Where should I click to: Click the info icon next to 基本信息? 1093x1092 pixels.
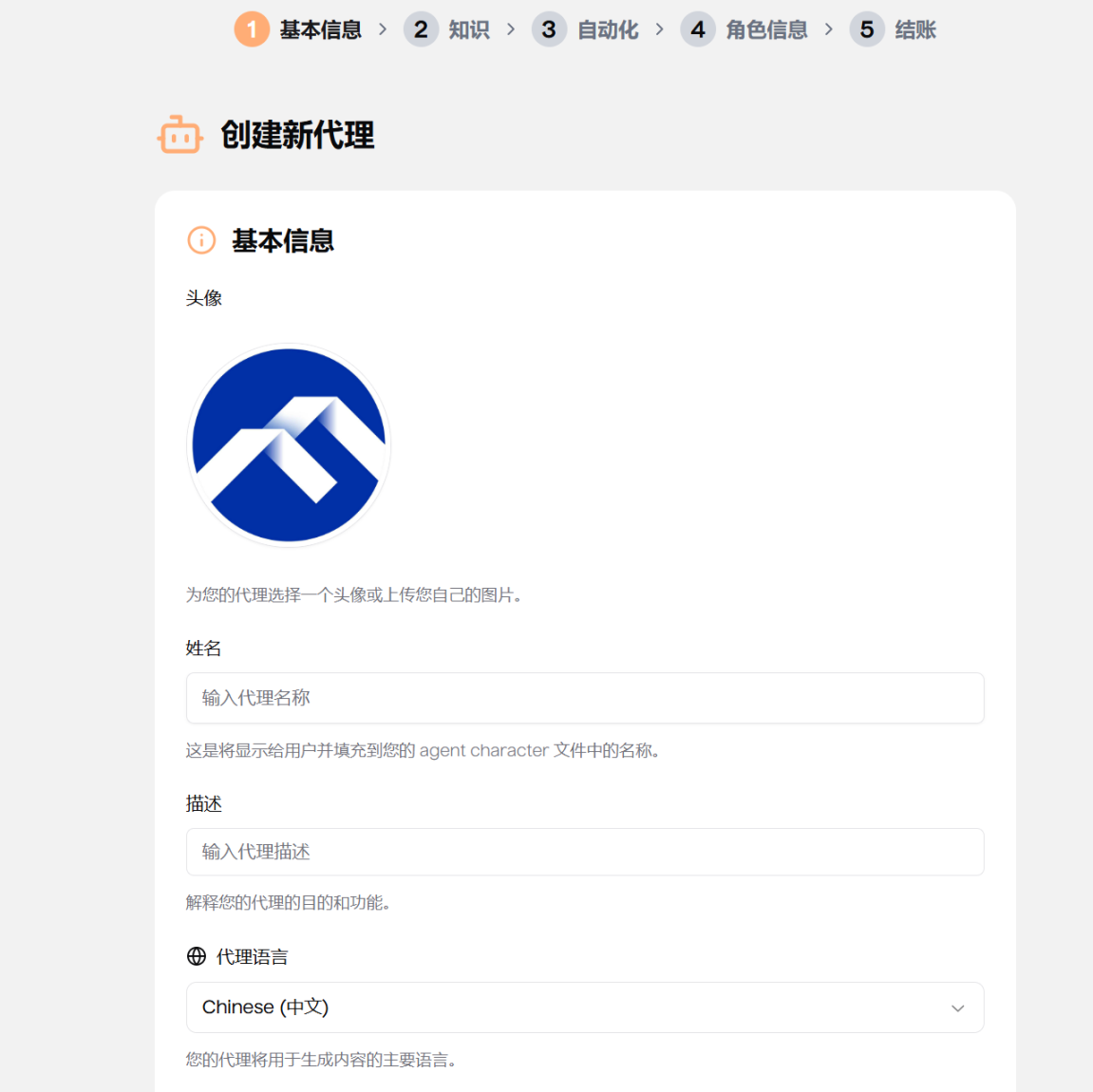click(201, 240)
